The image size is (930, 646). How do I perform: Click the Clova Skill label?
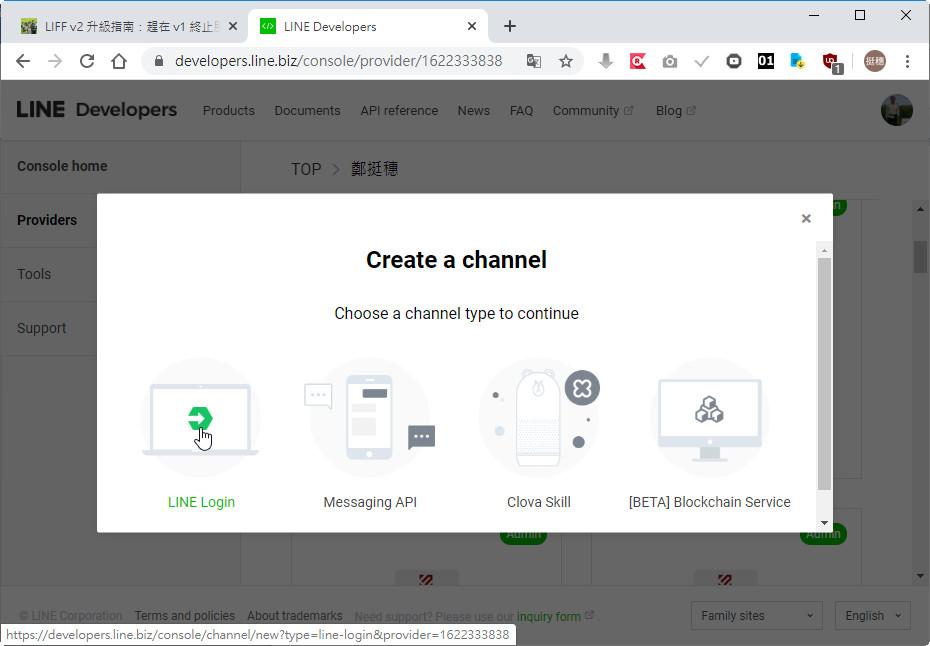tap(539, 502)
